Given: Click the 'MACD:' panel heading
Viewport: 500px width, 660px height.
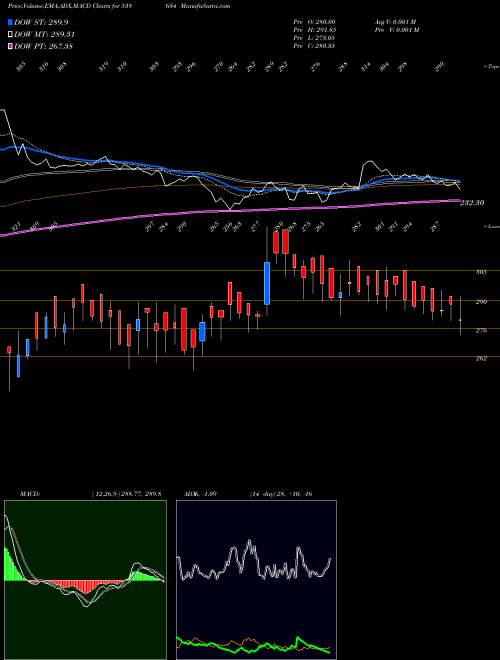Looking at the screenshot, I should coord(30,494).
